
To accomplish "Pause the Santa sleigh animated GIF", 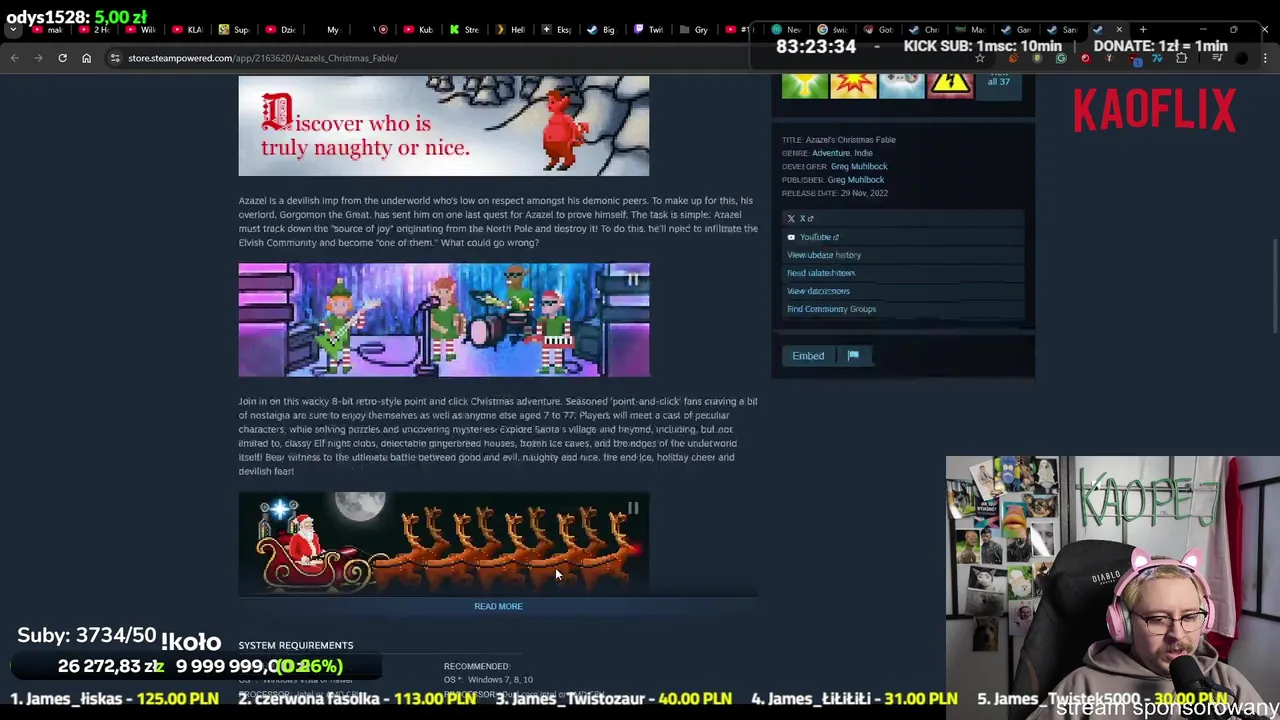I will [x=633, y=509].
